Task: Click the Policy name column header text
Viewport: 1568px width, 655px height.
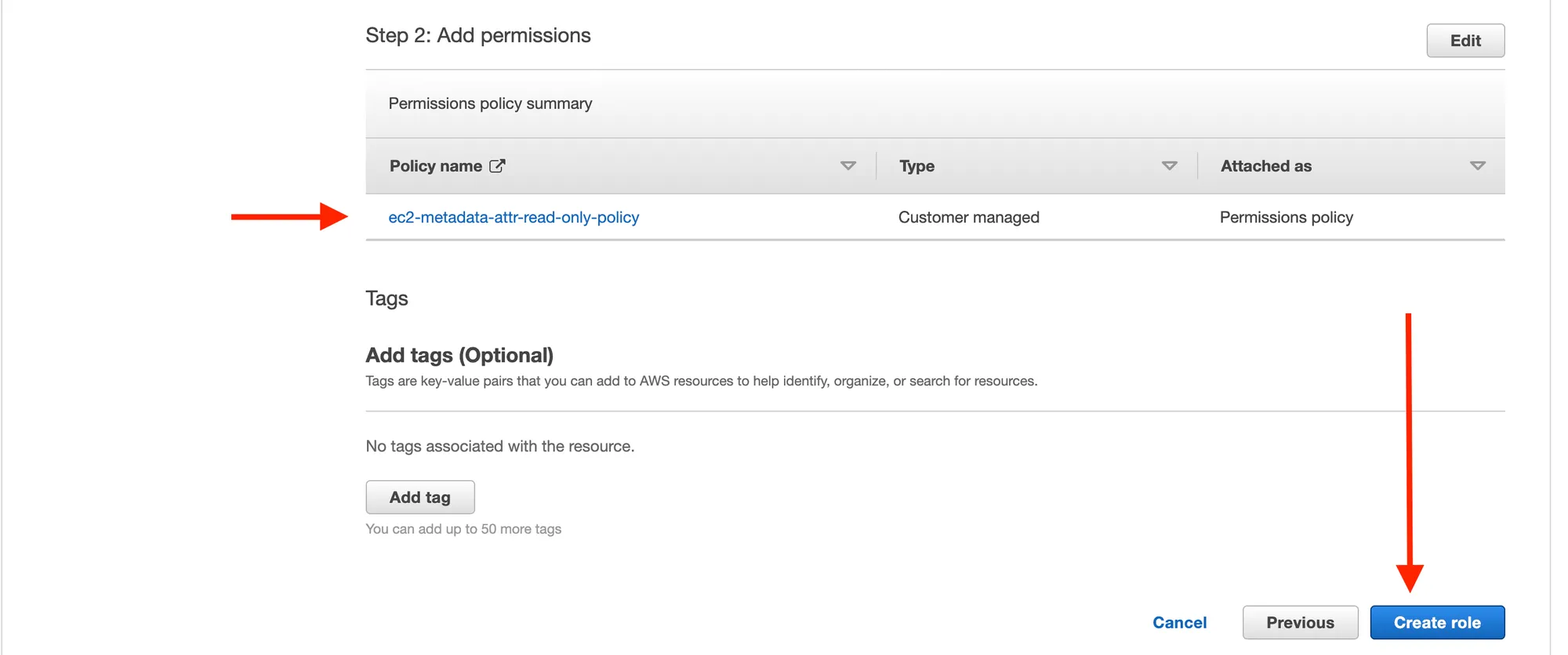Action: pyautogui.click(x=435, y=166)
